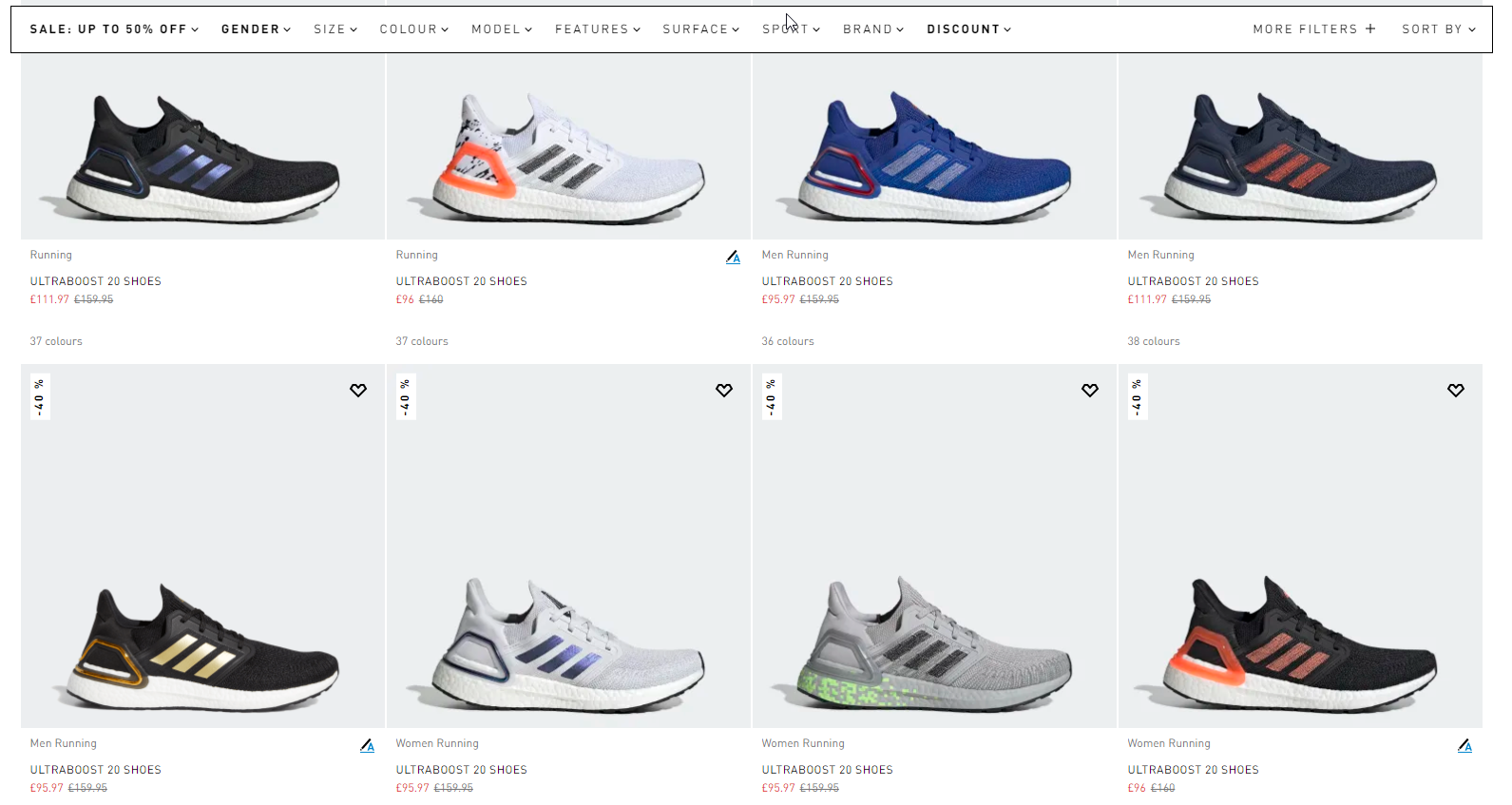
Task: Click price £95.97 under grey shoe
Action: pyautogui.click(x=778, y=788)
